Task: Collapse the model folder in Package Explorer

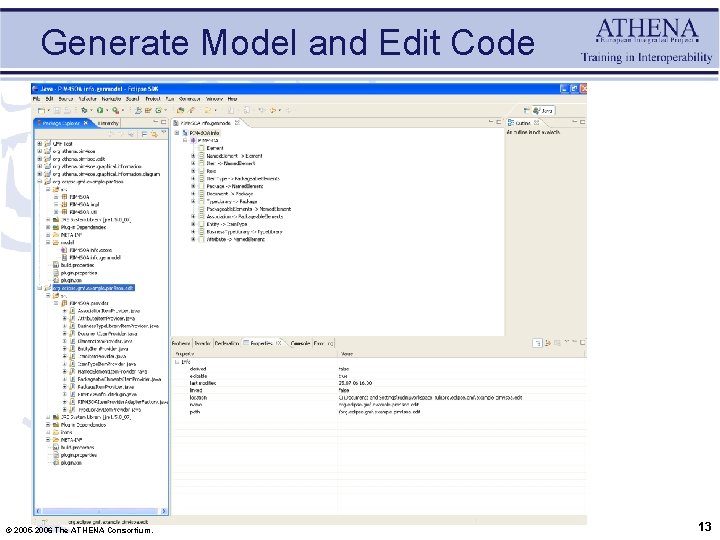Action: (48, 242)
